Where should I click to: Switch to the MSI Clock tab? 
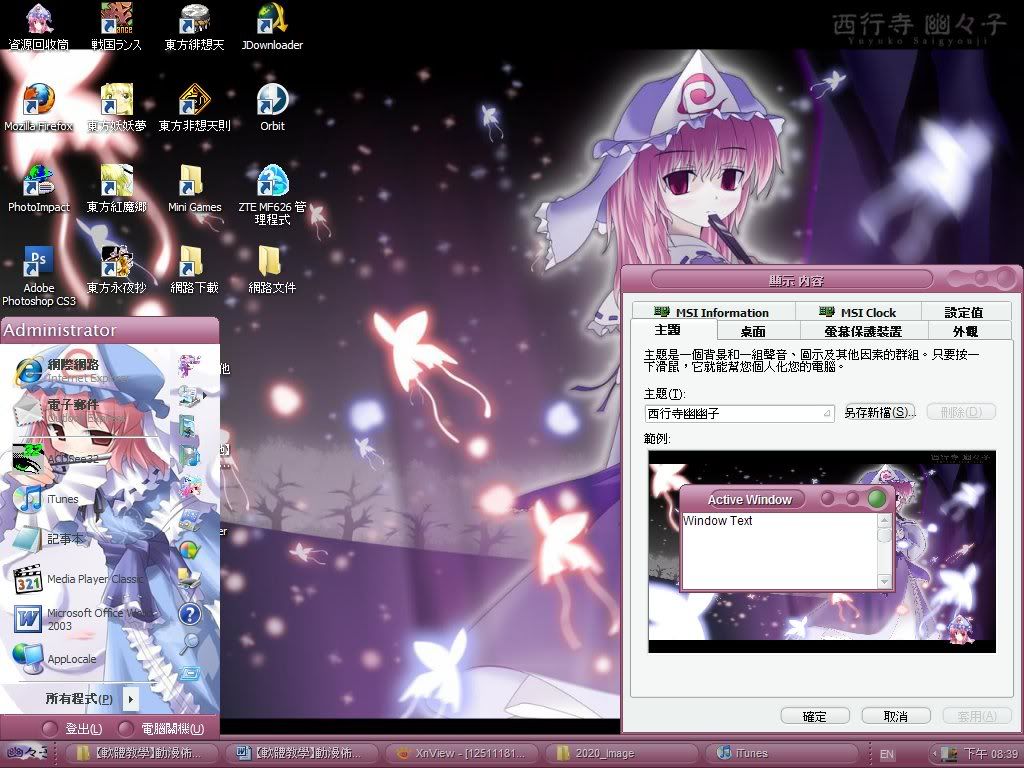857,312
